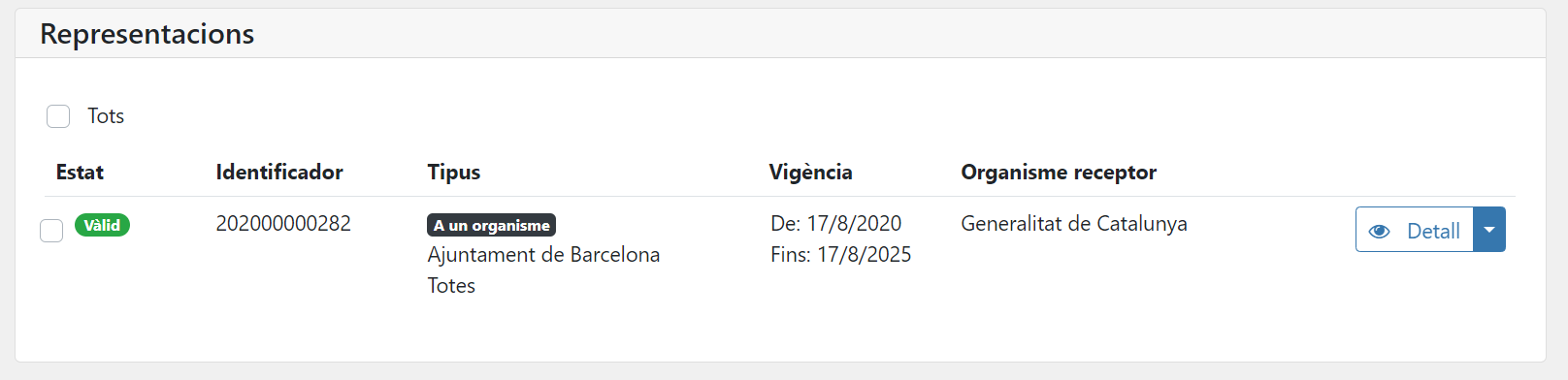Click Generalitat de Catalunya receptor cell
The image size is (1568, 380).
point(1074,223)
